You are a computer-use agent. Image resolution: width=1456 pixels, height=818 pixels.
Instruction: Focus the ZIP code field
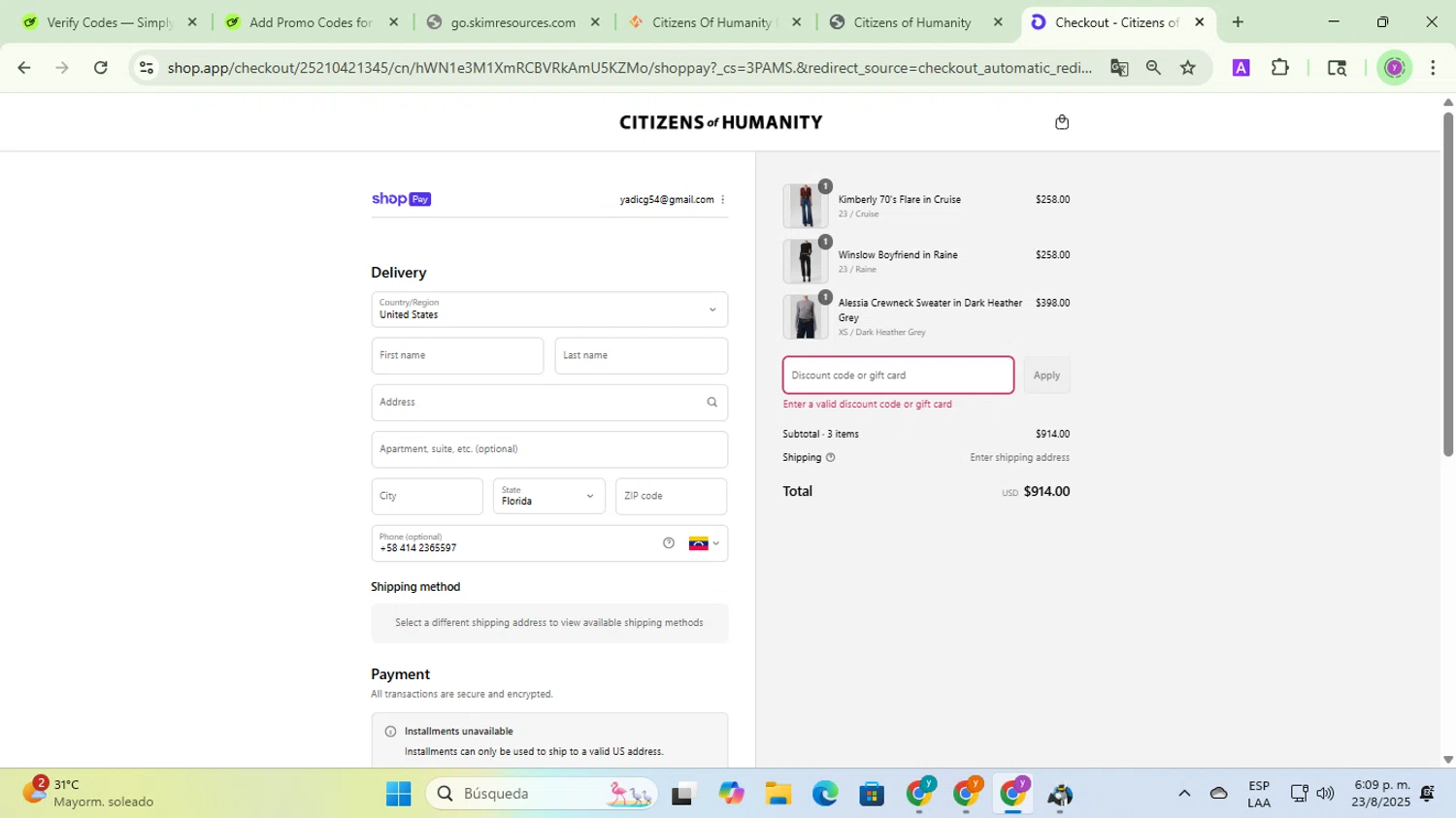(671, 497)
